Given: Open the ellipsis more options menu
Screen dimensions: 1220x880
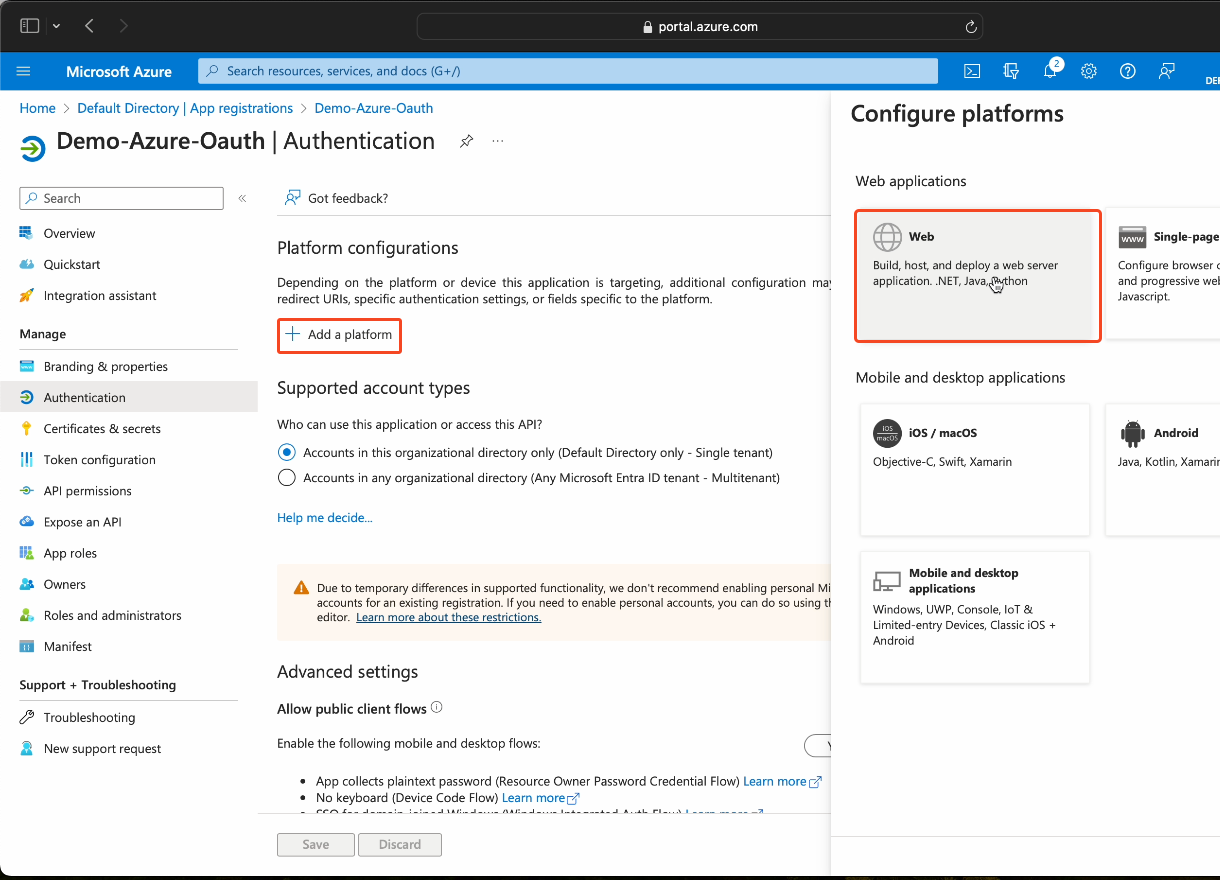Looking at the screenshot, I should pos(498,142).
